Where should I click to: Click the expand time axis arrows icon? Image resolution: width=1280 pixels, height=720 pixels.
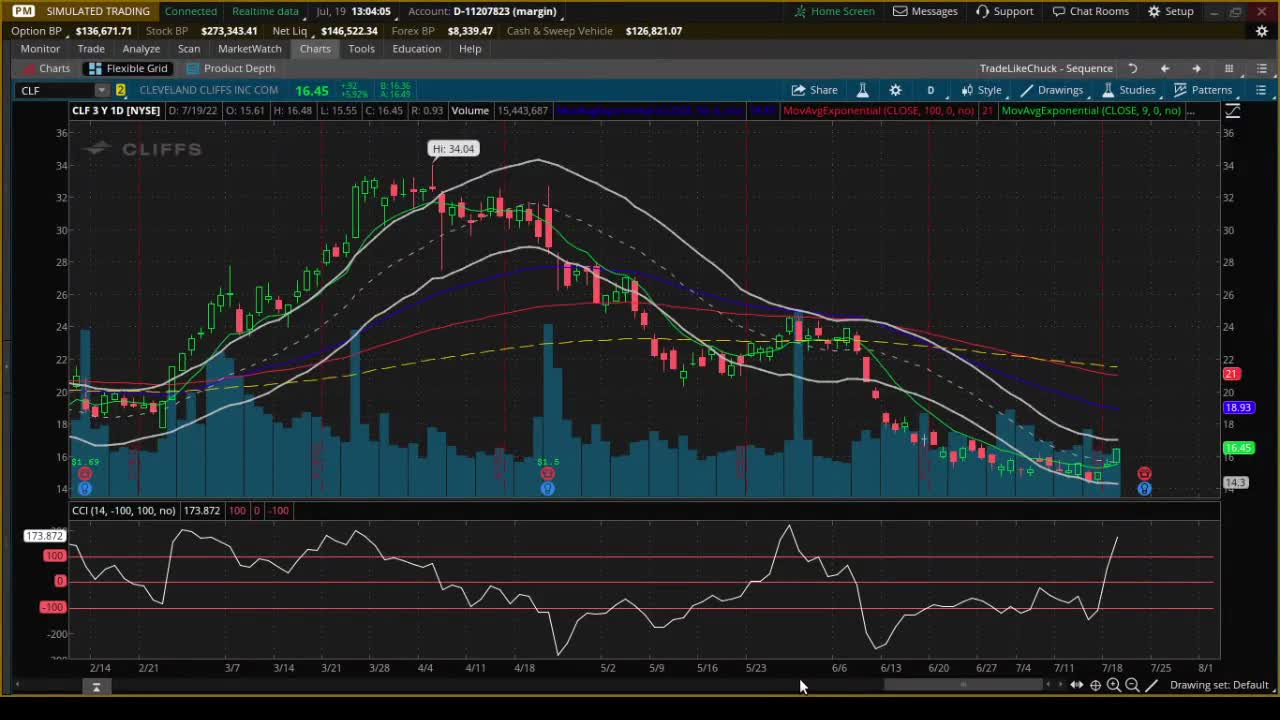(x=1077, y=685)
